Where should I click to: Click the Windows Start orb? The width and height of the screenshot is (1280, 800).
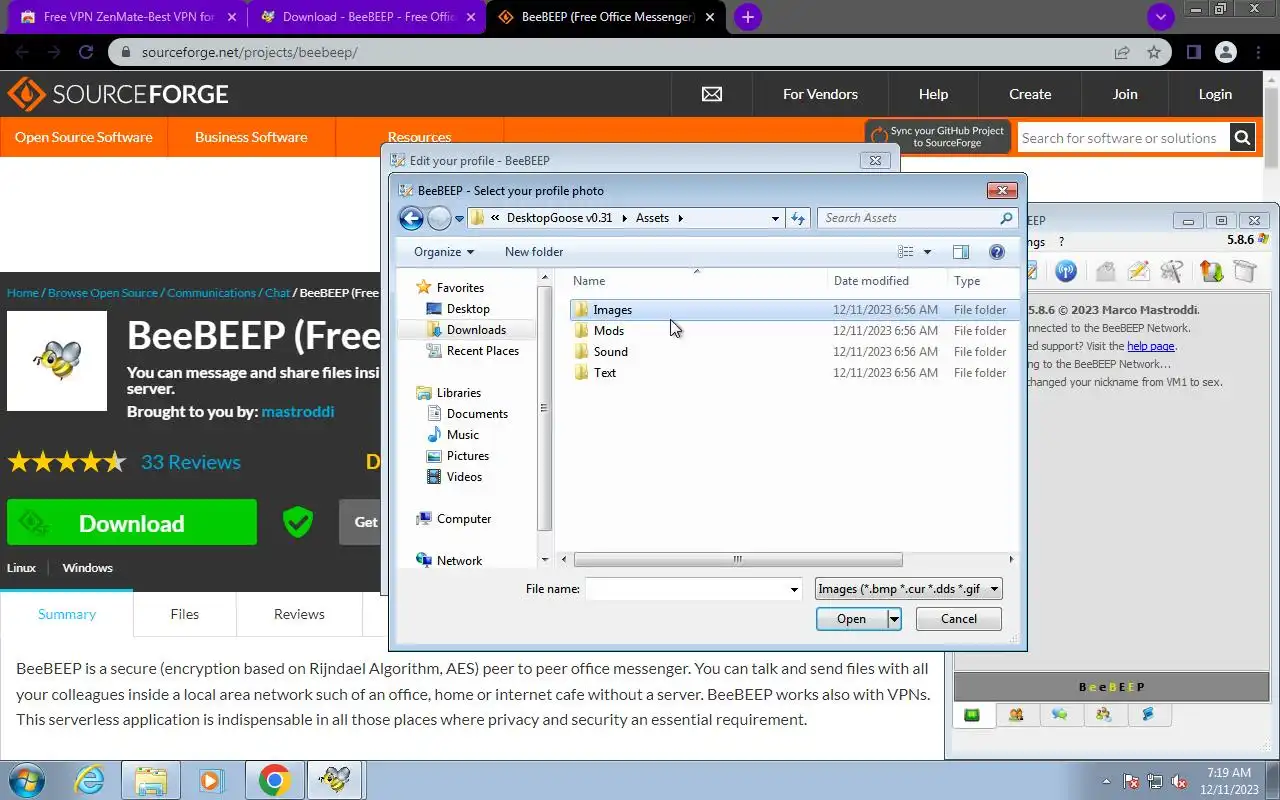coord(27,780)
